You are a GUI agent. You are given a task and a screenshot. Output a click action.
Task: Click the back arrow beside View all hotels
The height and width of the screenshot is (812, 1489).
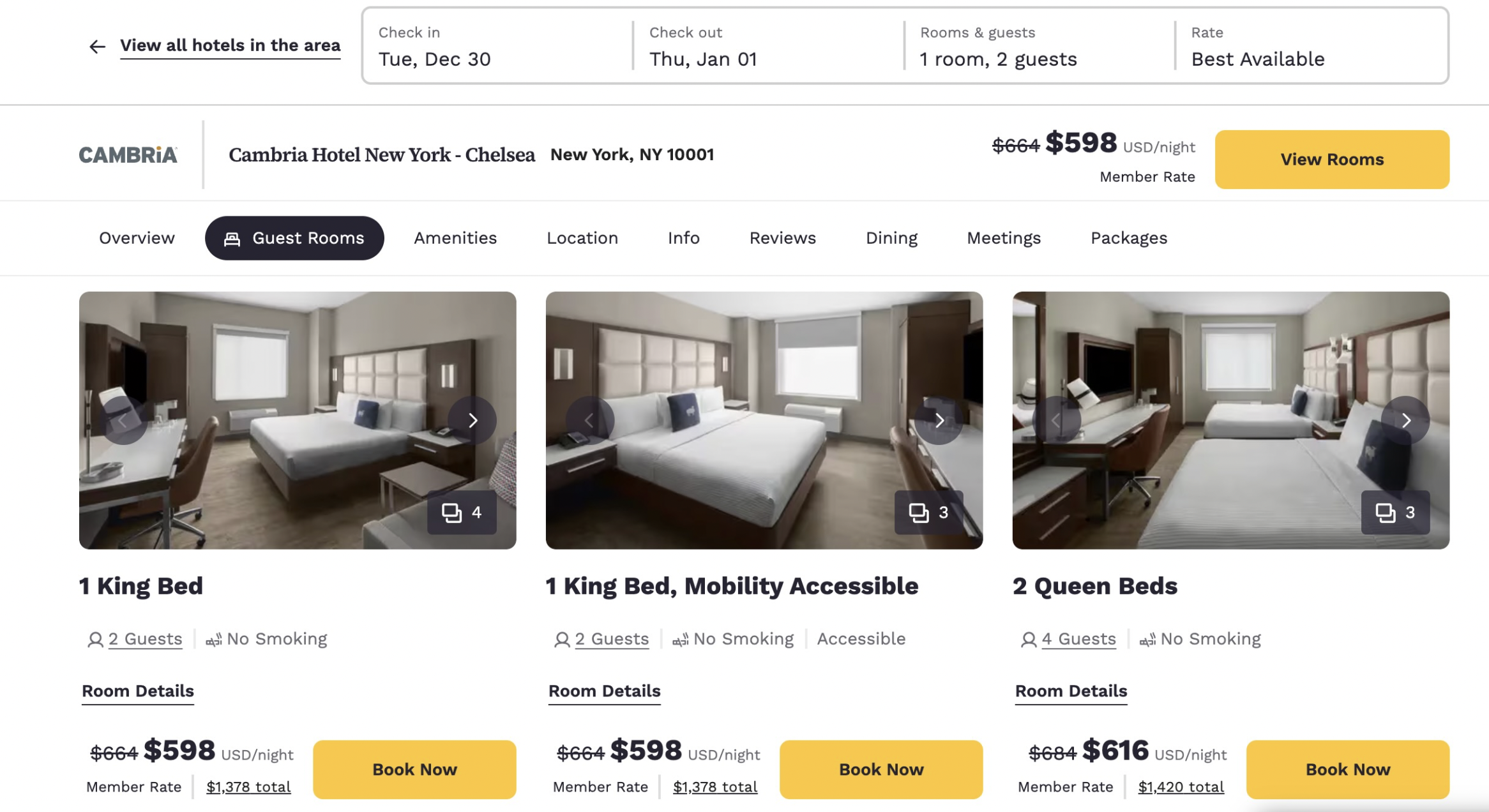click(97, 46)
